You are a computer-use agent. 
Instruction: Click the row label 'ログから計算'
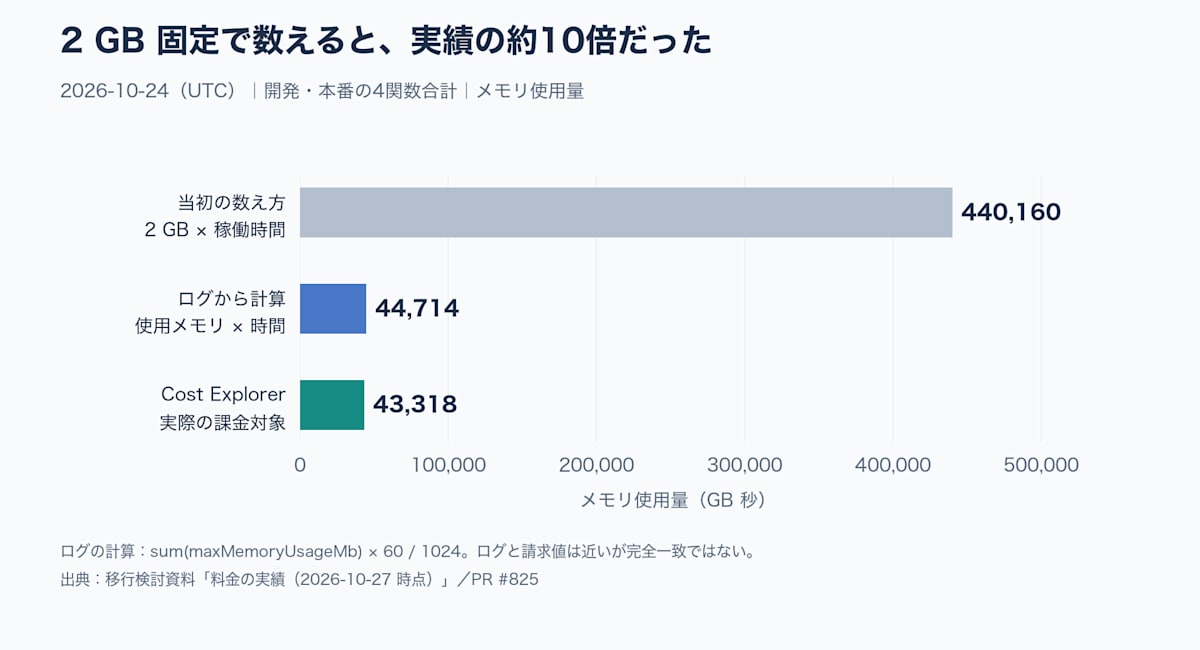pyautogui.click(x=231, y=297)
